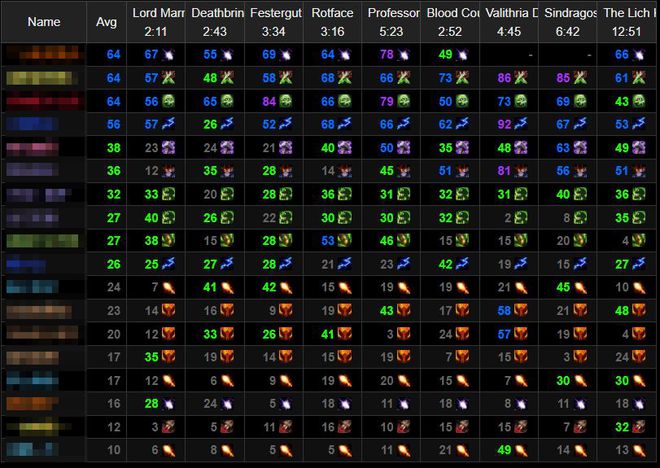Screen dimensions: 660x468
Task: Click the value 85 under Sindragosa
Action: 563,78
